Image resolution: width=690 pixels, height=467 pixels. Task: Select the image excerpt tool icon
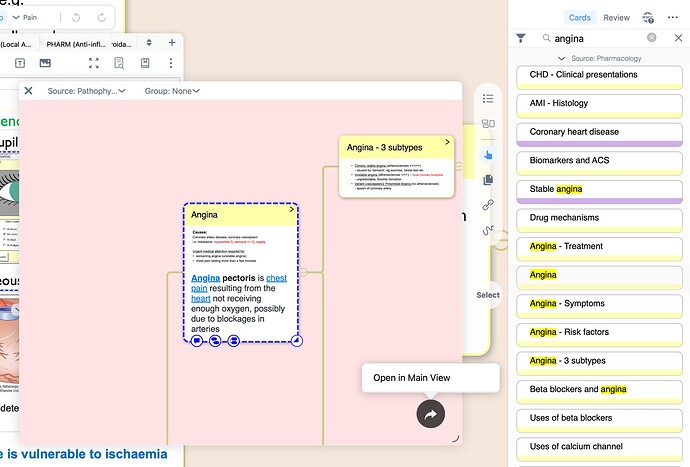pyautogui.click(x=45, y=63)
